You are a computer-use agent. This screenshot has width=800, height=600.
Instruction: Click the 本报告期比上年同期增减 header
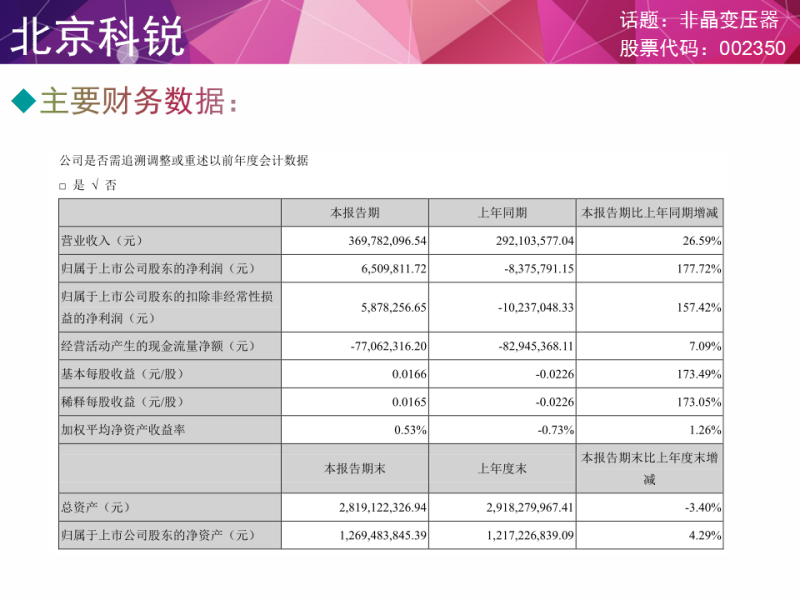[x=649, y=213]
